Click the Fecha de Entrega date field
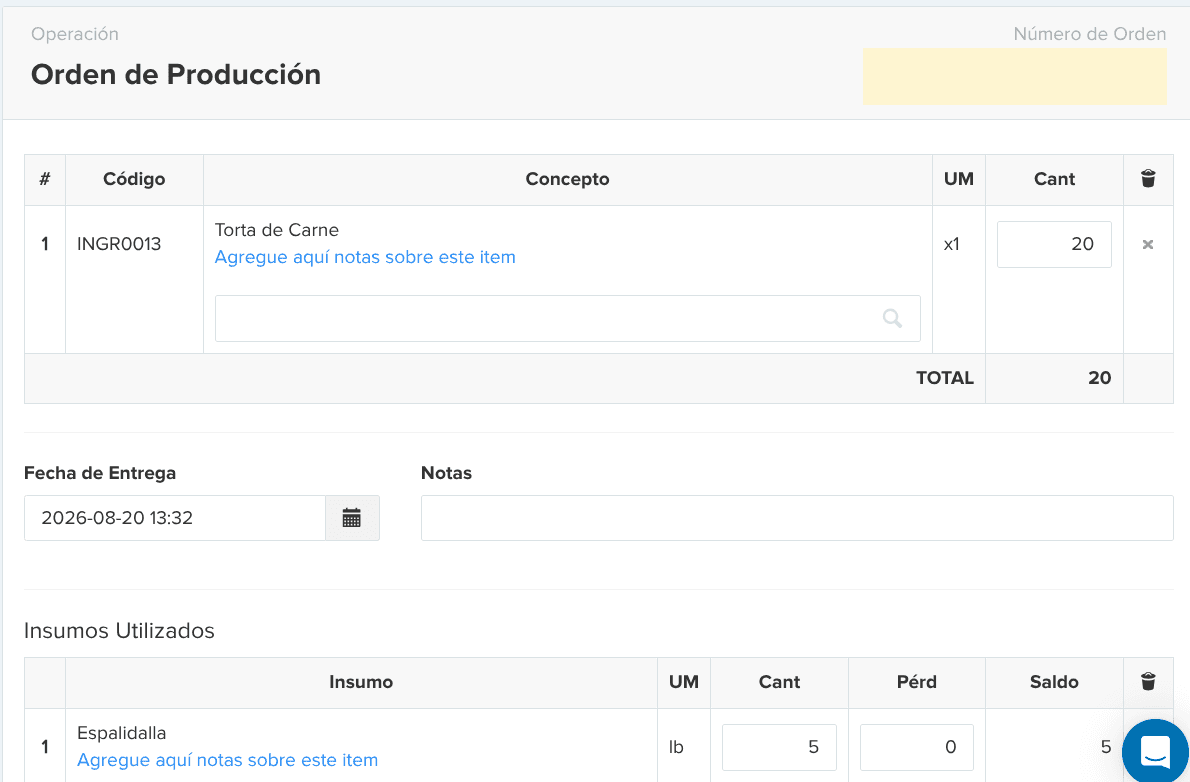Viewport: 1190px width, 782px height. tap(175, 518)
